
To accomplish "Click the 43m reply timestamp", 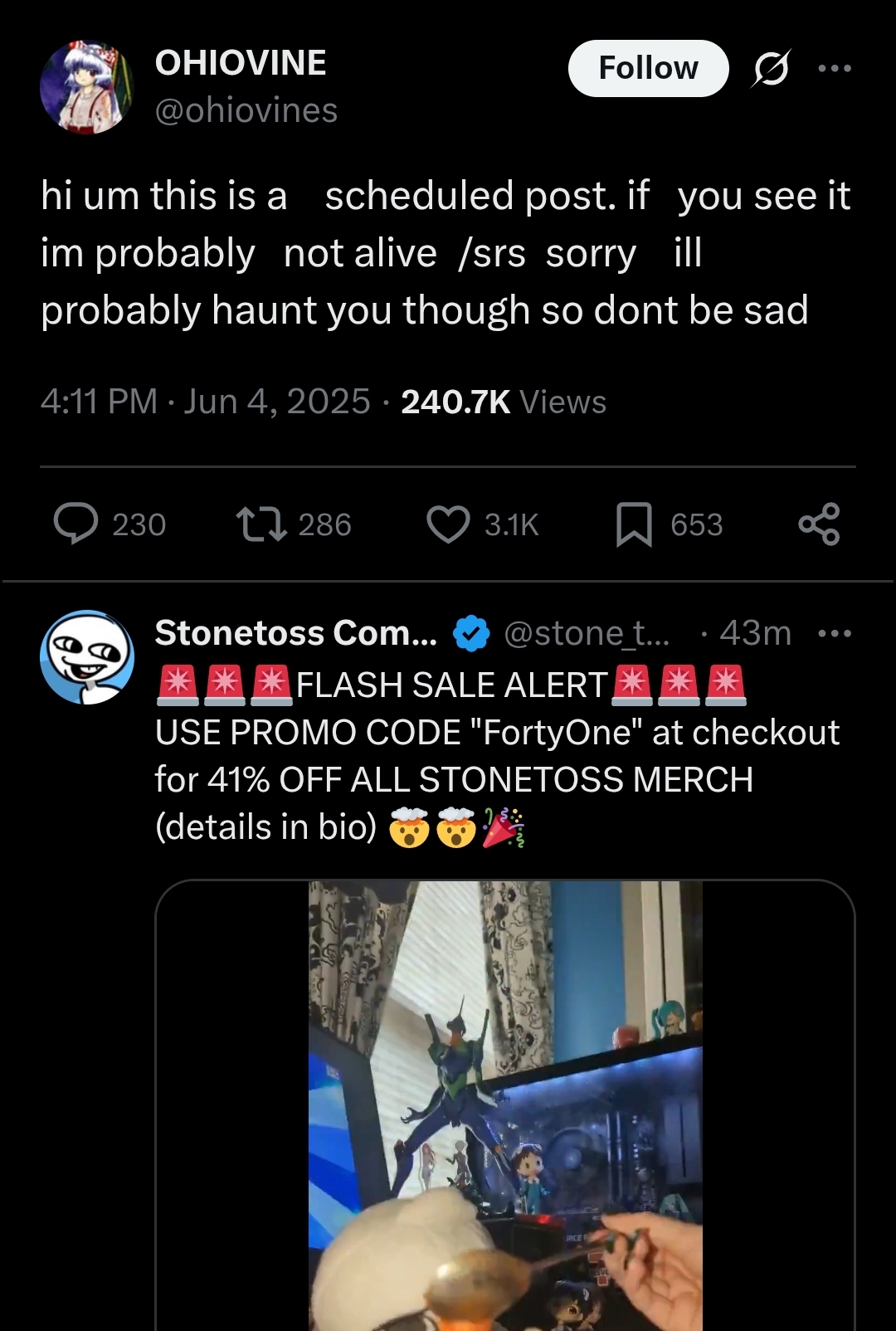I will (755, 633).
